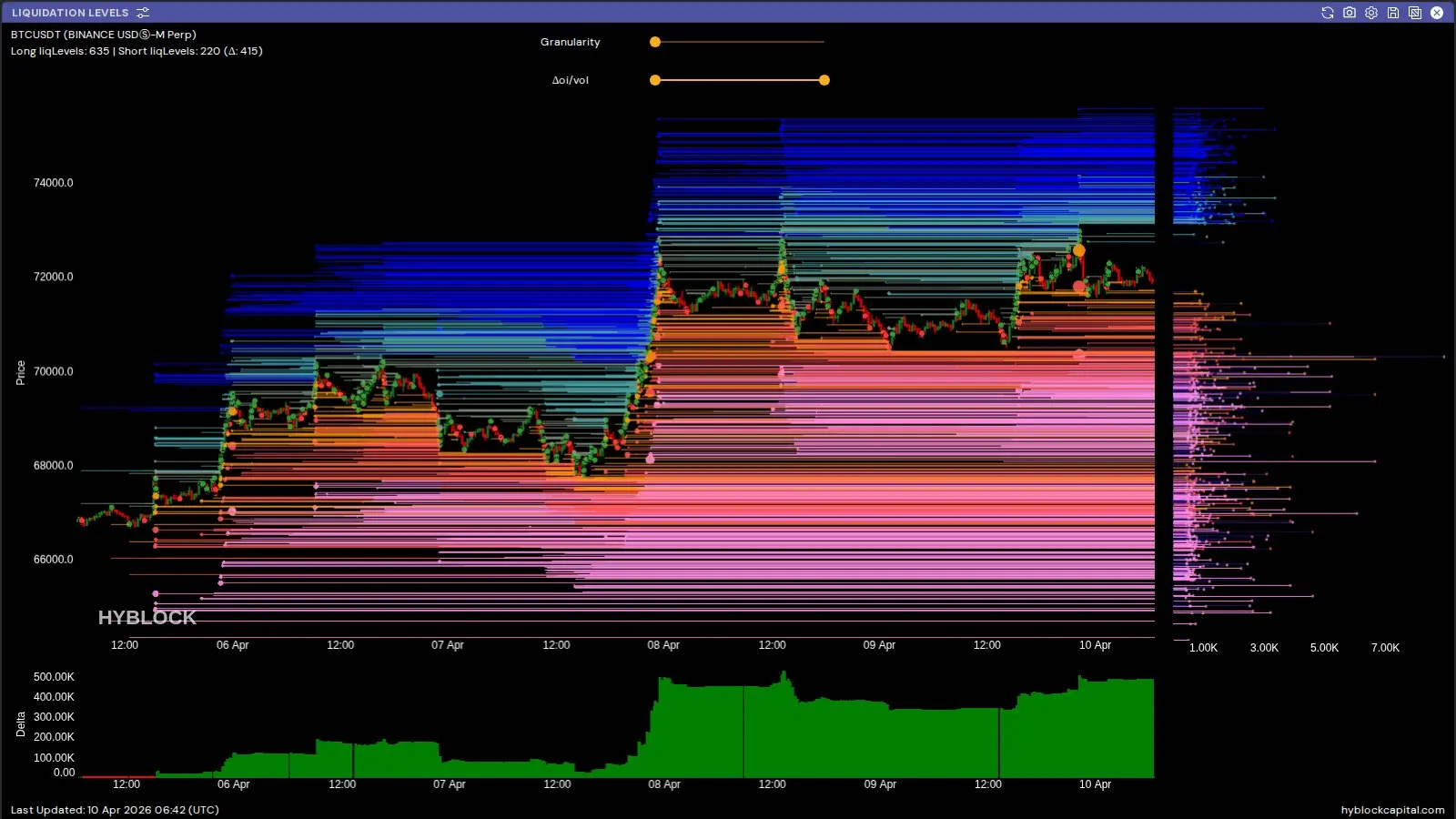The height and width of the screenshot is (819, 1456).
Task: Click the overlapping squares icon in the header
Action: [1415, 13]
